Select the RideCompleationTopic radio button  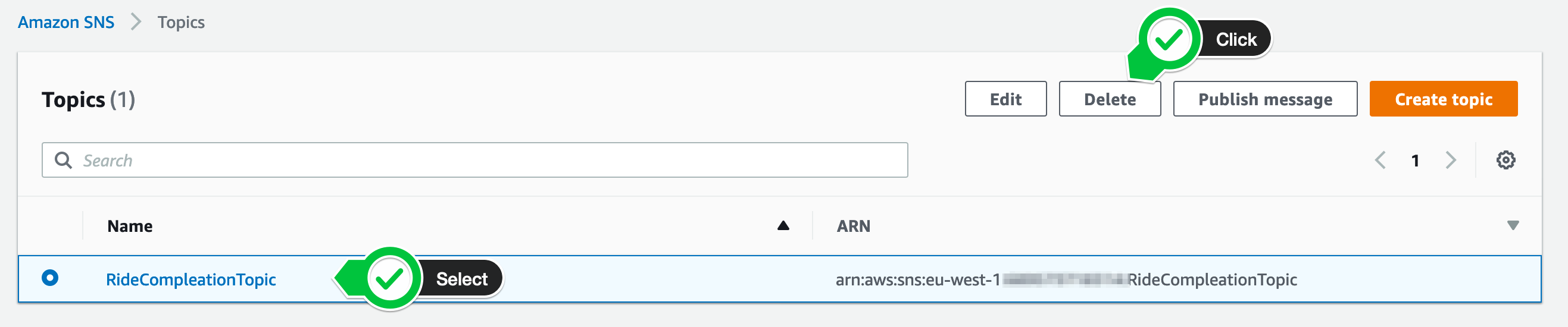50,278
